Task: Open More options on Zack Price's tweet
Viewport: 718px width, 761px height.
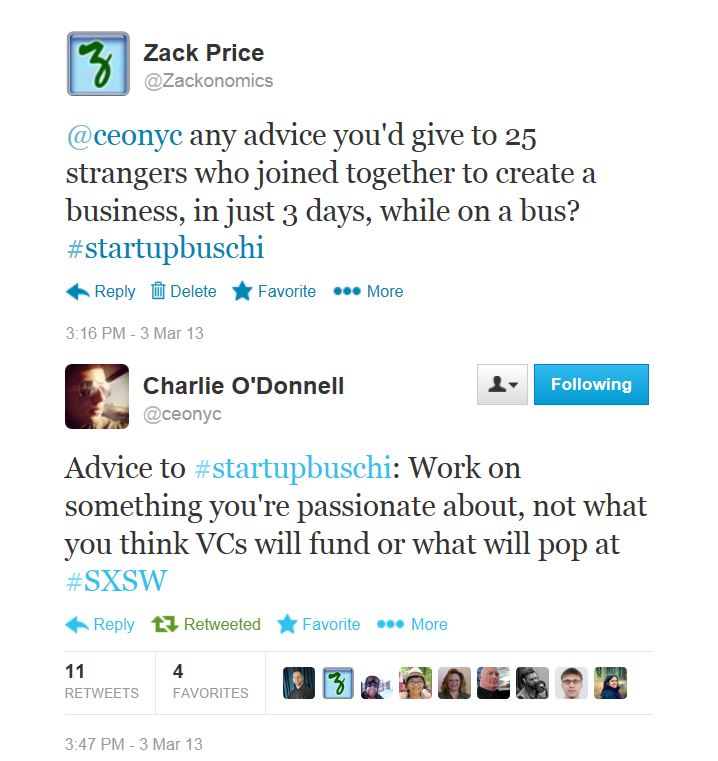Action: coord(368,291)
